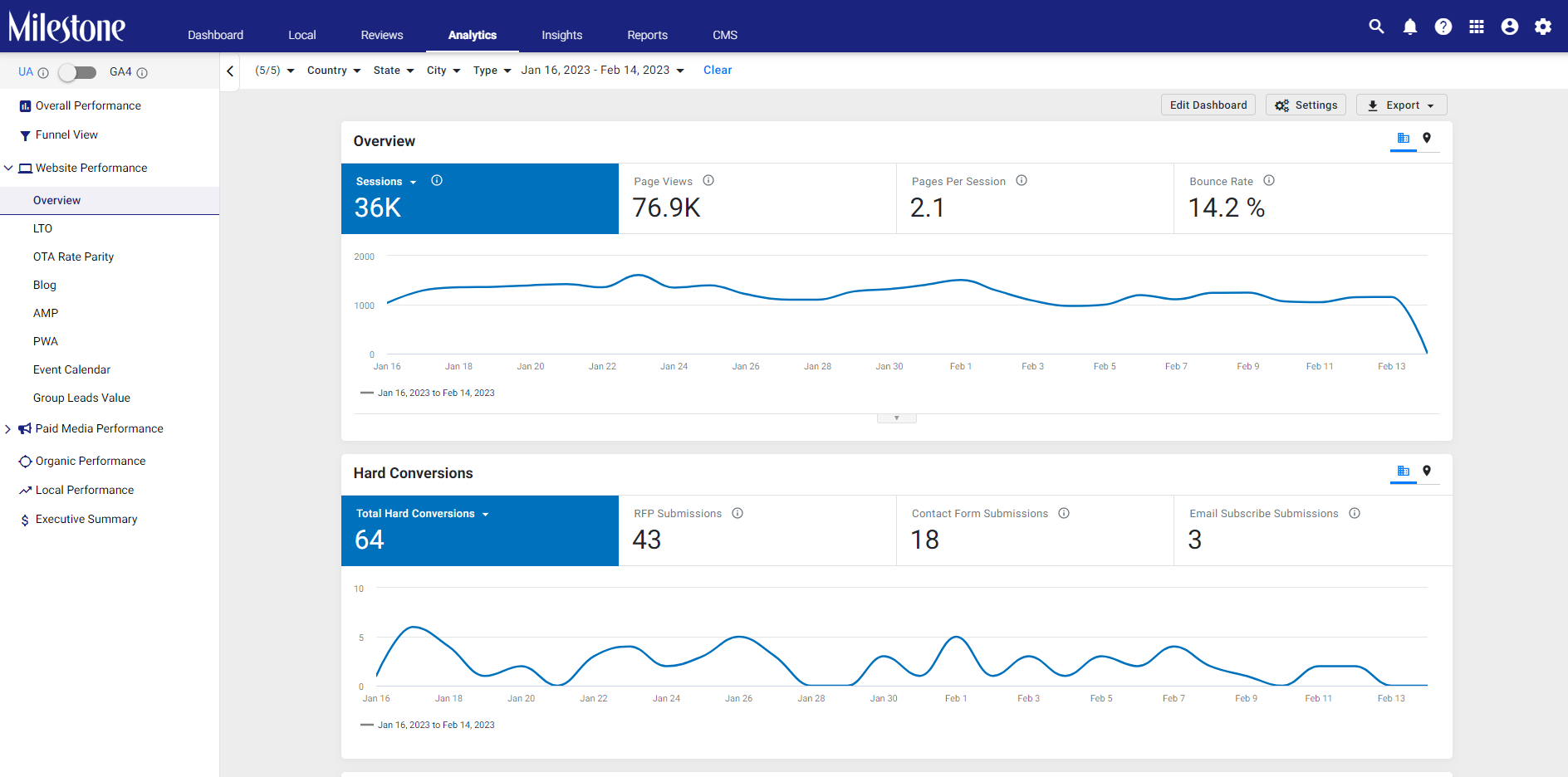Open the date range dropdown

[x=603, y=71]
